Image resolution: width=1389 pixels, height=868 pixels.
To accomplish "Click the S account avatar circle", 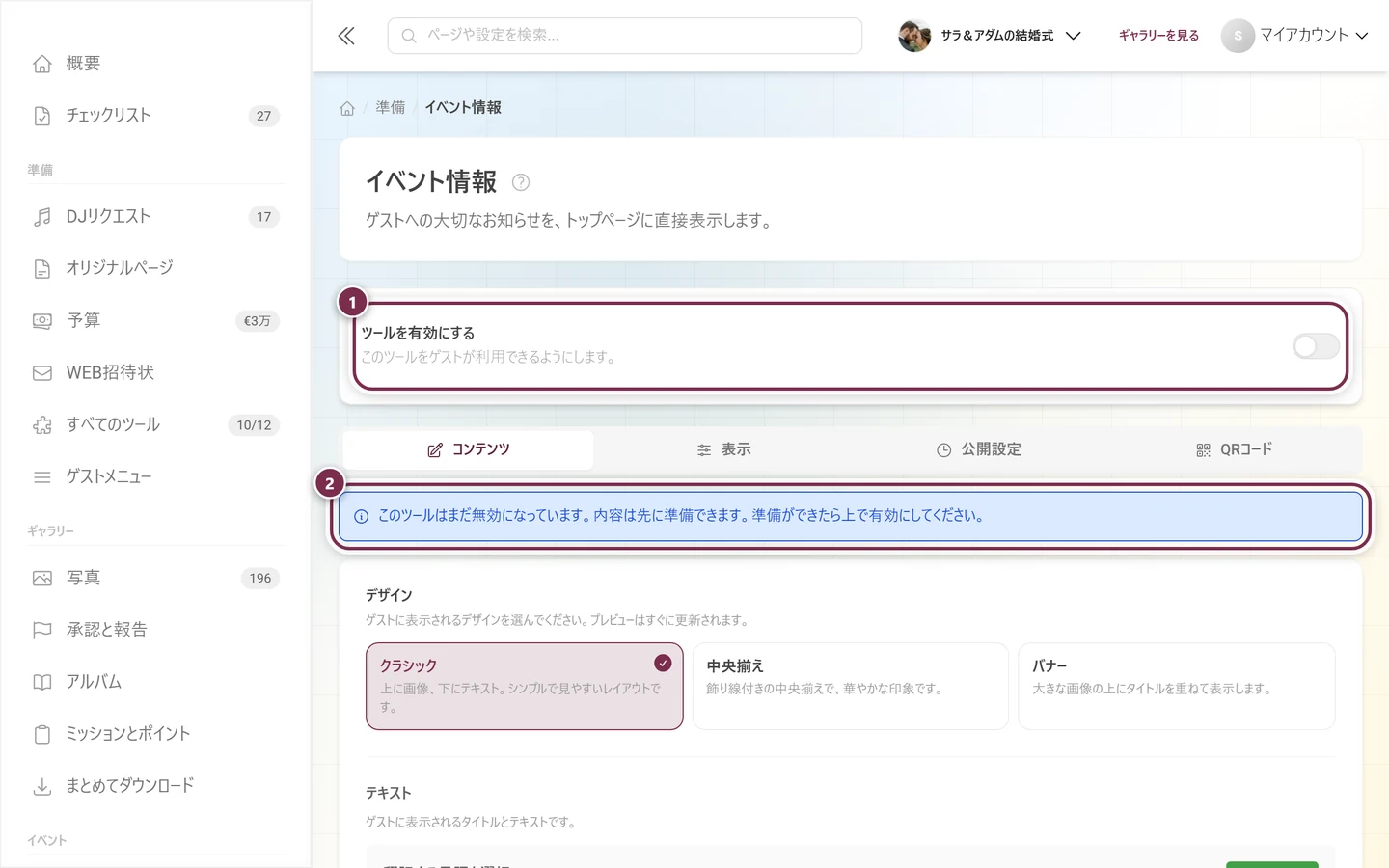I will [x=1238, y=36].
